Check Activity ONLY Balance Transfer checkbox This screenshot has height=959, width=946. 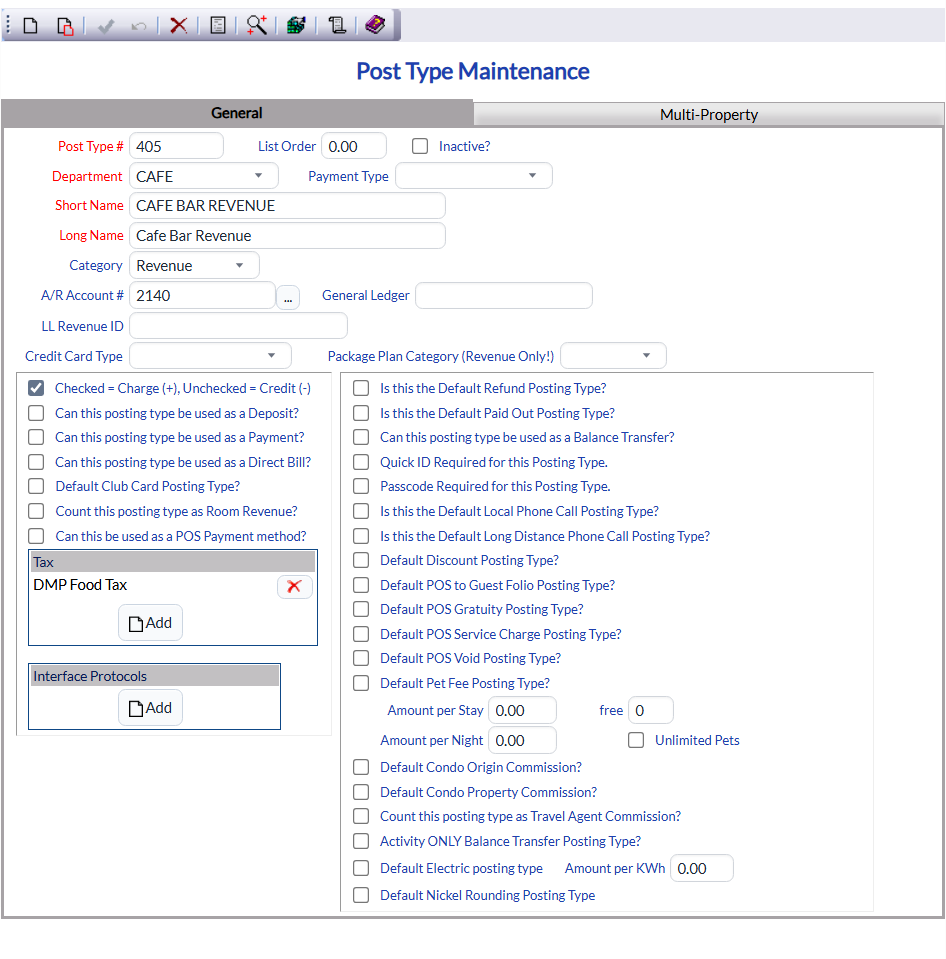pos(361,842)
